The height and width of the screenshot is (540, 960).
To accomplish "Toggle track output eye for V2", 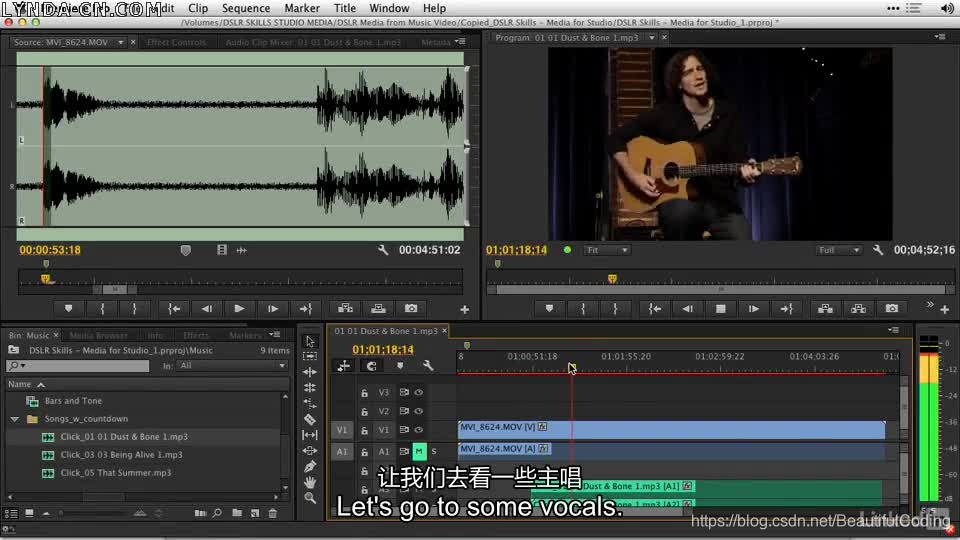I will click(x=419, y=411).
